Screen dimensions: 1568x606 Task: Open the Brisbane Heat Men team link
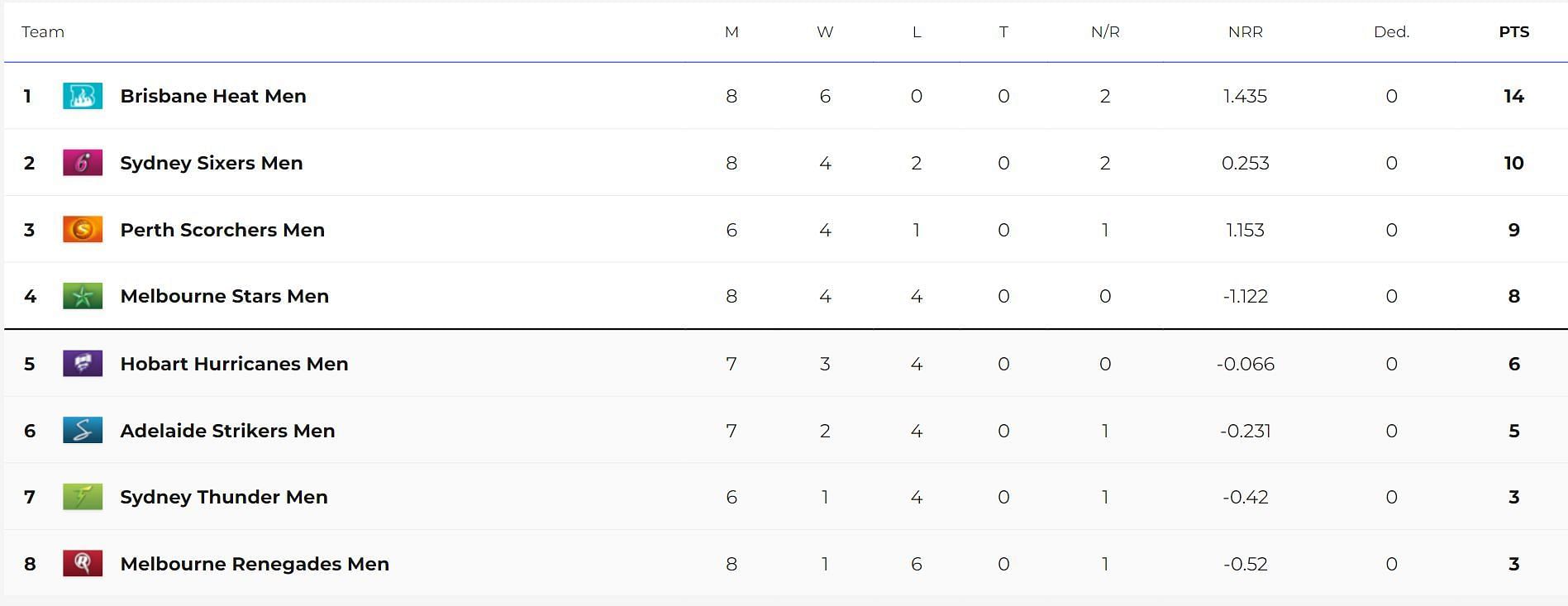pyautogui.click(x=213, y=96)
